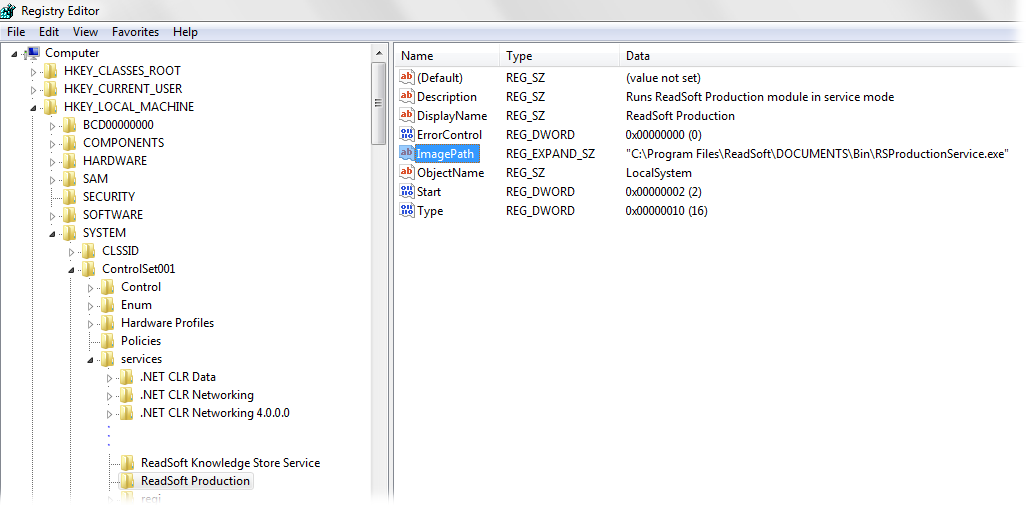Select the DisplayName value entry
Viewport: 1026px width, 505px height.
451,115
